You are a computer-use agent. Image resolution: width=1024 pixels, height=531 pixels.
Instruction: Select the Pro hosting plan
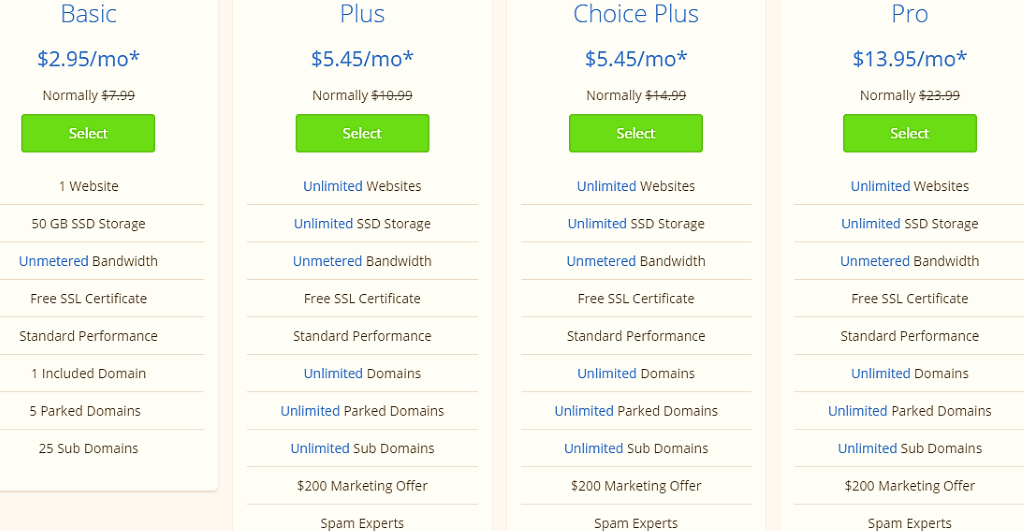click(910, 133)
